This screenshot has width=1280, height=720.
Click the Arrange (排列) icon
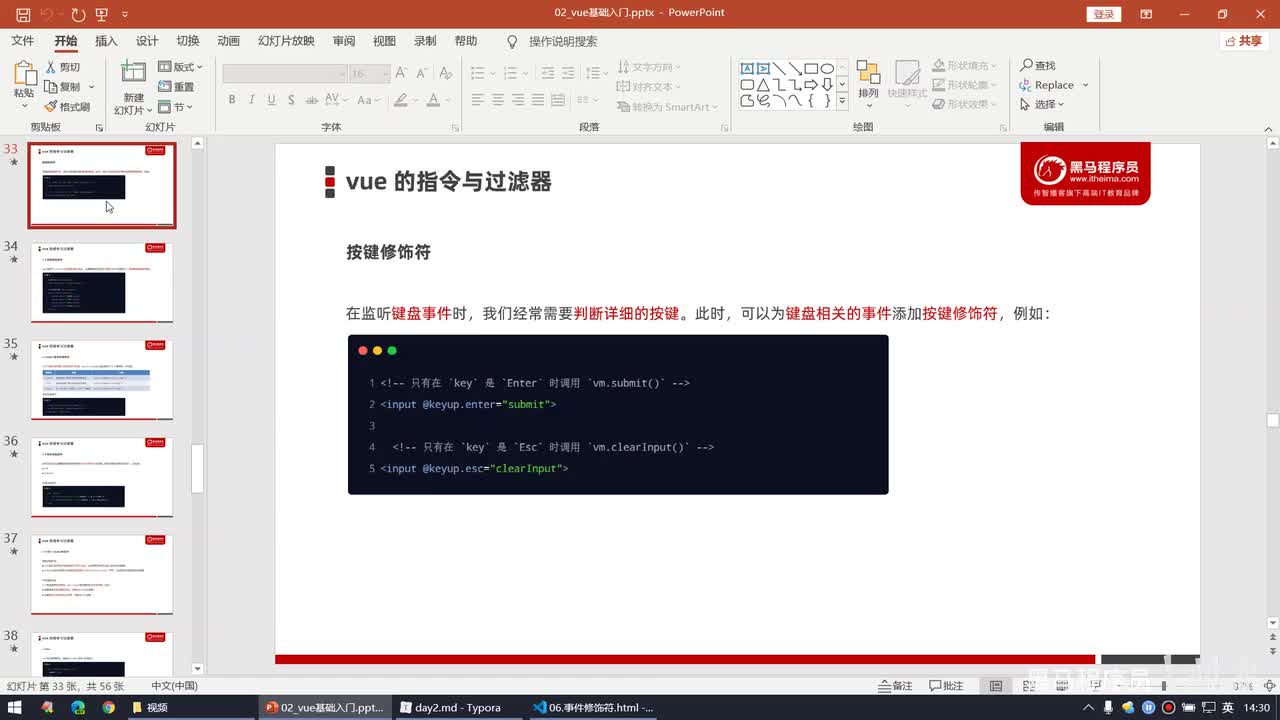pos(868,74)
